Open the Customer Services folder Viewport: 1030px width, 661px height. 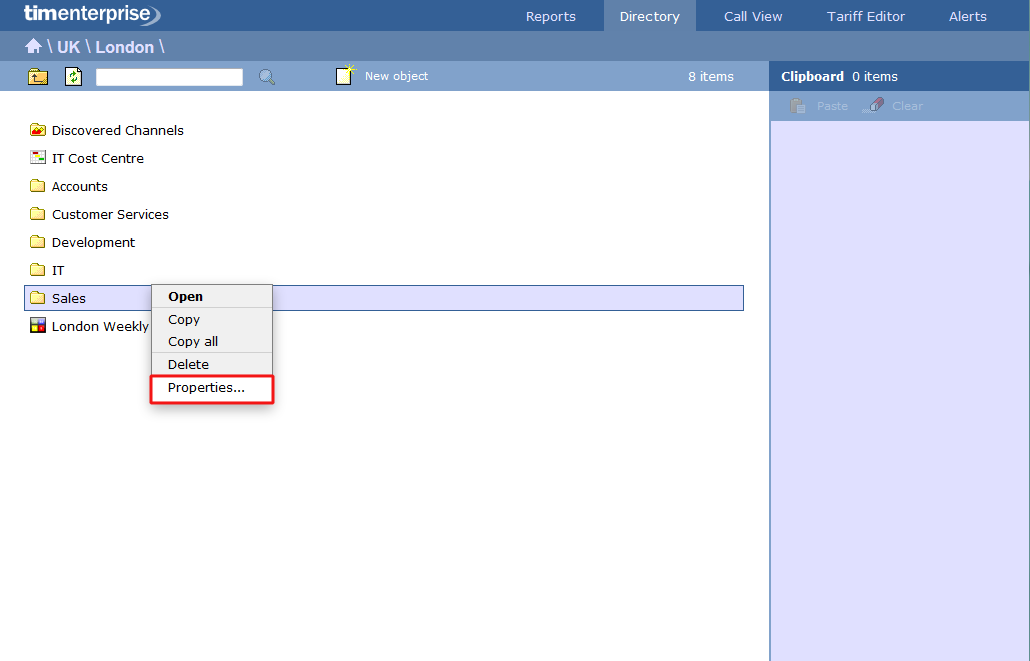110,214
